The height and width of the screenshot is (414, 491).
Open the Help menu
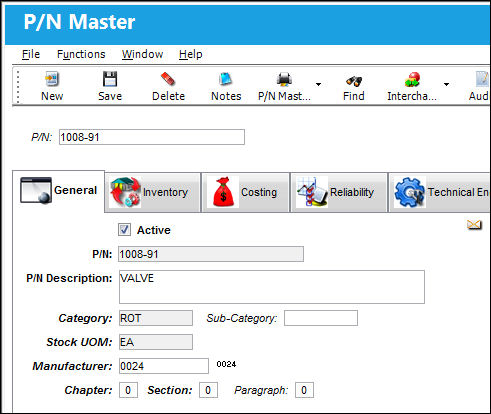pyautogui.click(x=191, y=54)
